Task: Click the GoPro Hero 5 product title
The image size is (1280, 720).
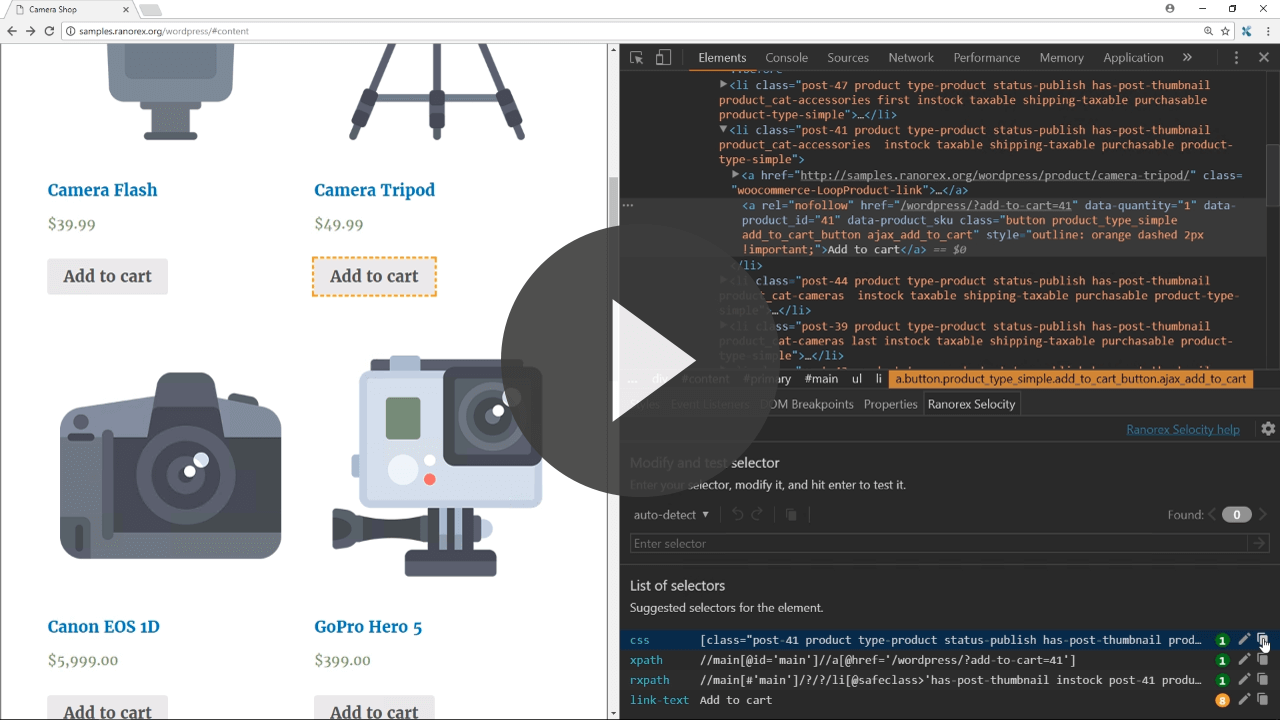Action: tap(368, 627)
